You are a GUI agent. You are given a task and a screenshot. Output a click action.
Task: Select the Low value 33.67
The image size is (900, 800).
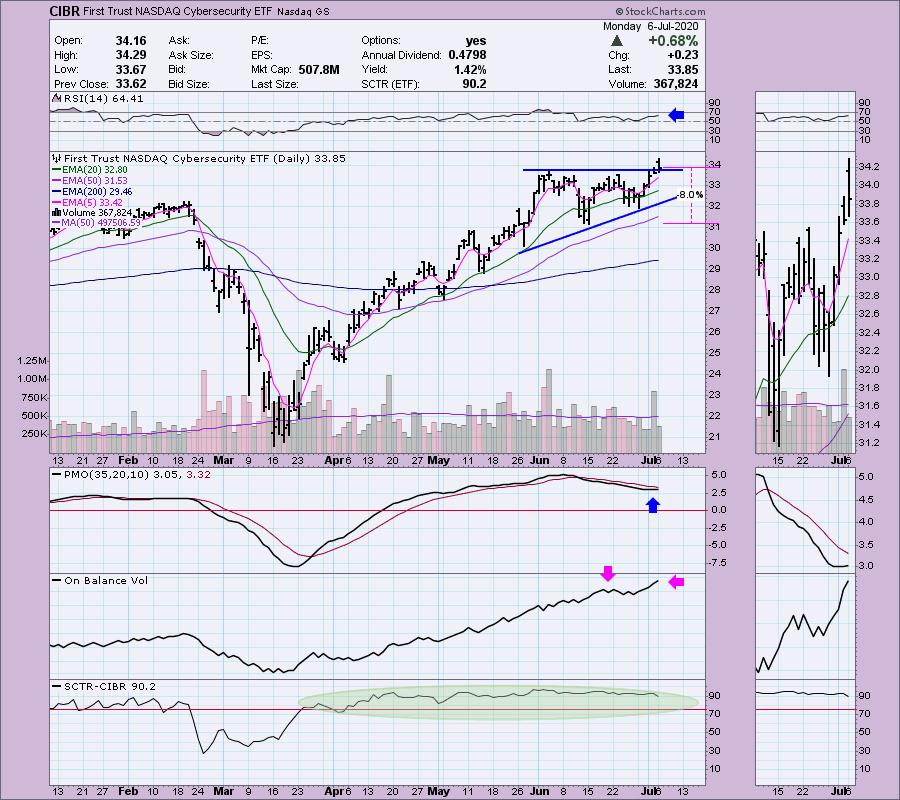pos(131,69)
